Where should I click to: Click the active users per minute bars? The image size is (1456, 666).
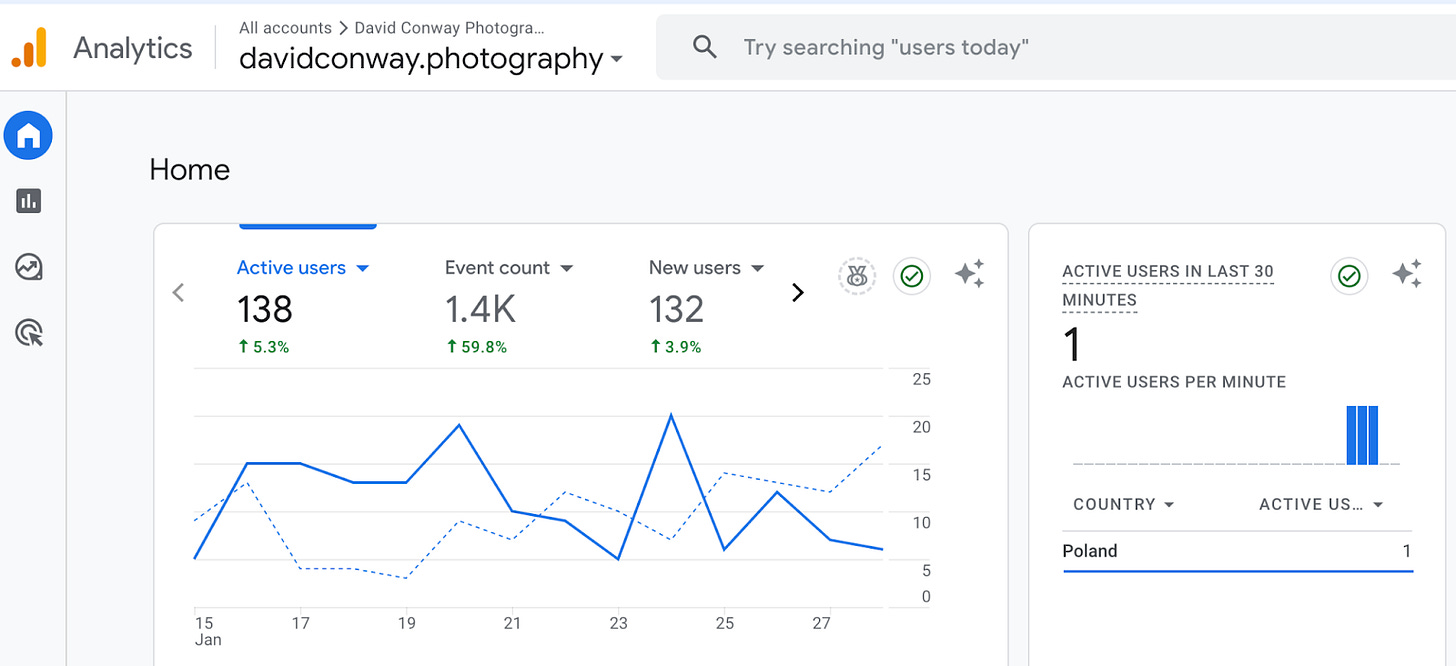(x=1362, y=435)
